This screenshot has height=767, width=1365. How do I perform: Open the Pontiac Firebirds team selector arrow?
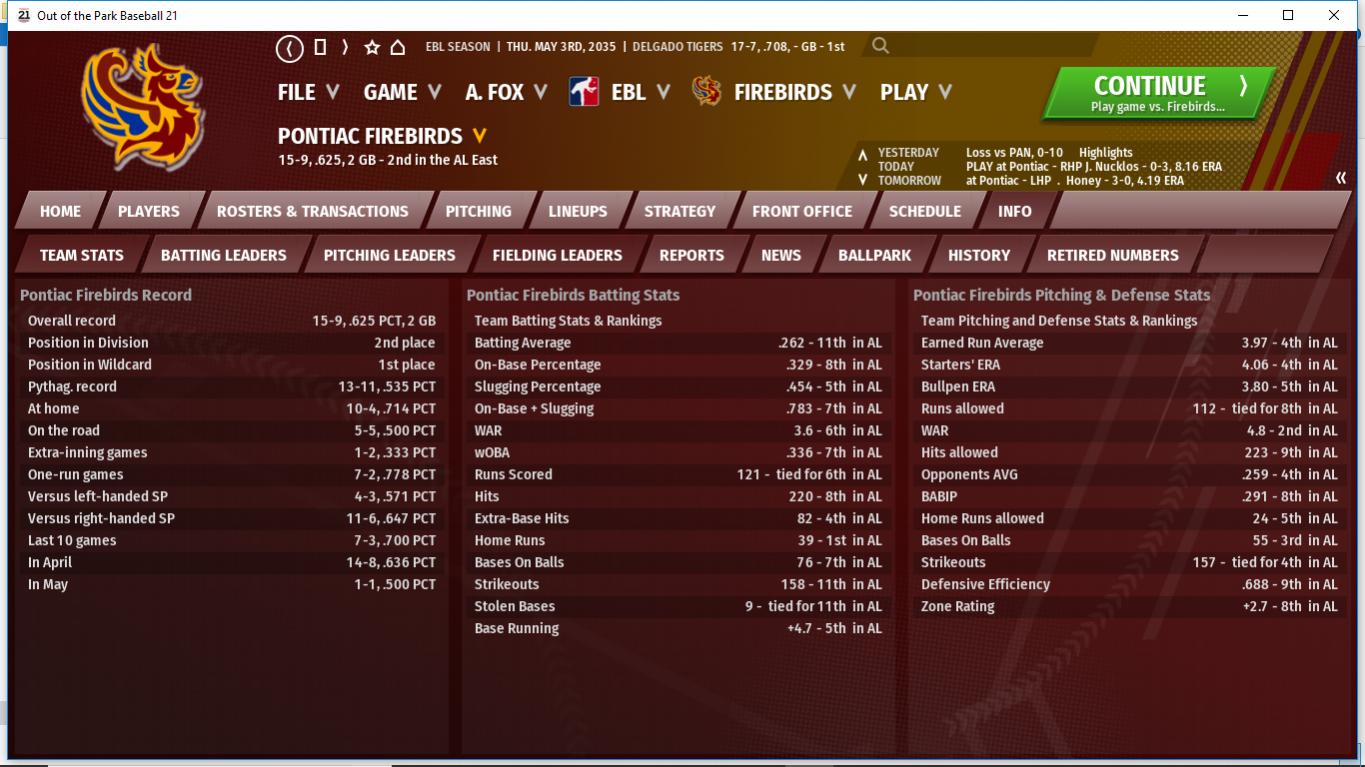479,136
